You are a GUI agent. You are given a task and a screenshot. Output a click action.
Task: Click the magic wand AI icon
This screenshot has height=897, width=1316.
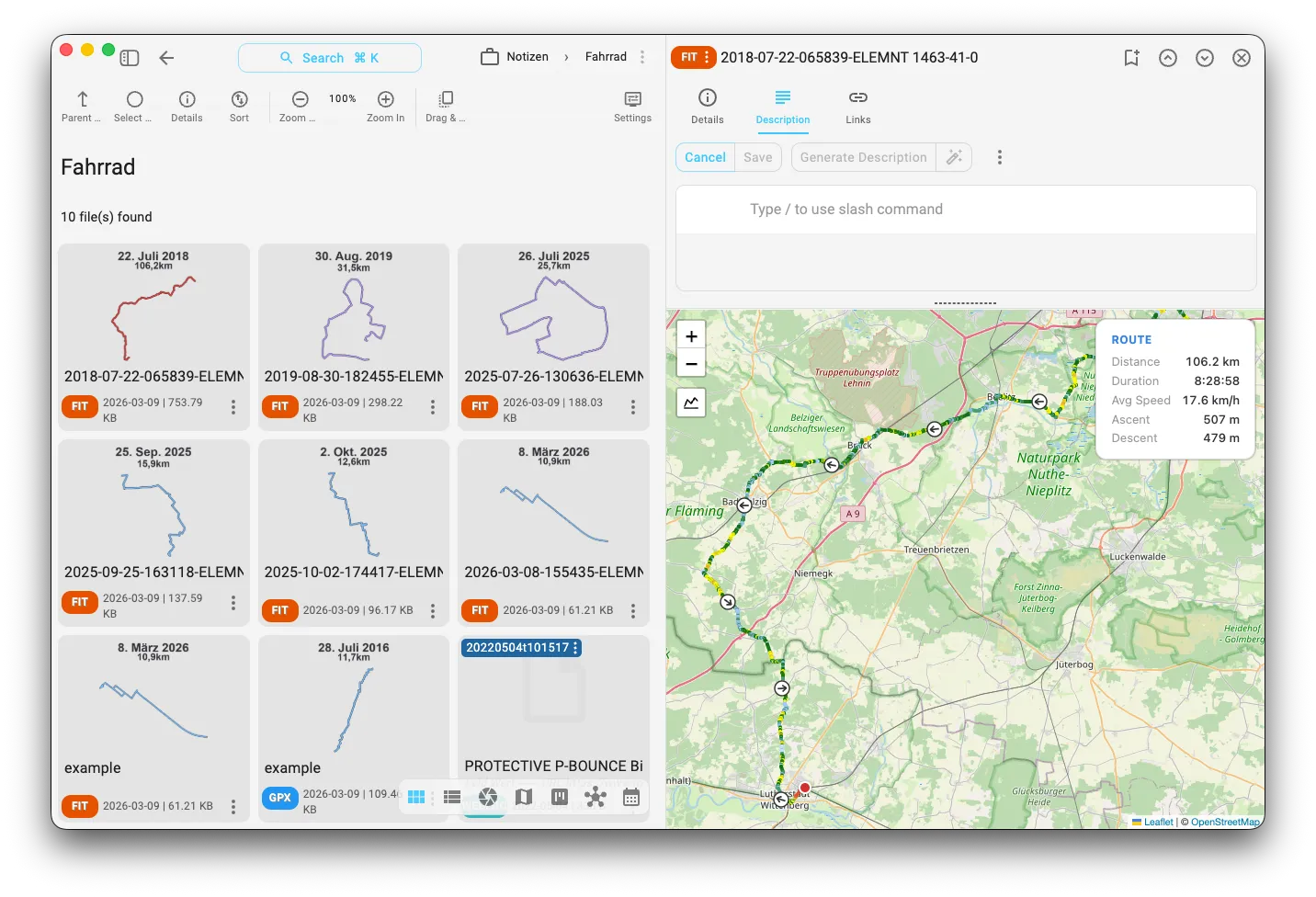click(954, 157)
